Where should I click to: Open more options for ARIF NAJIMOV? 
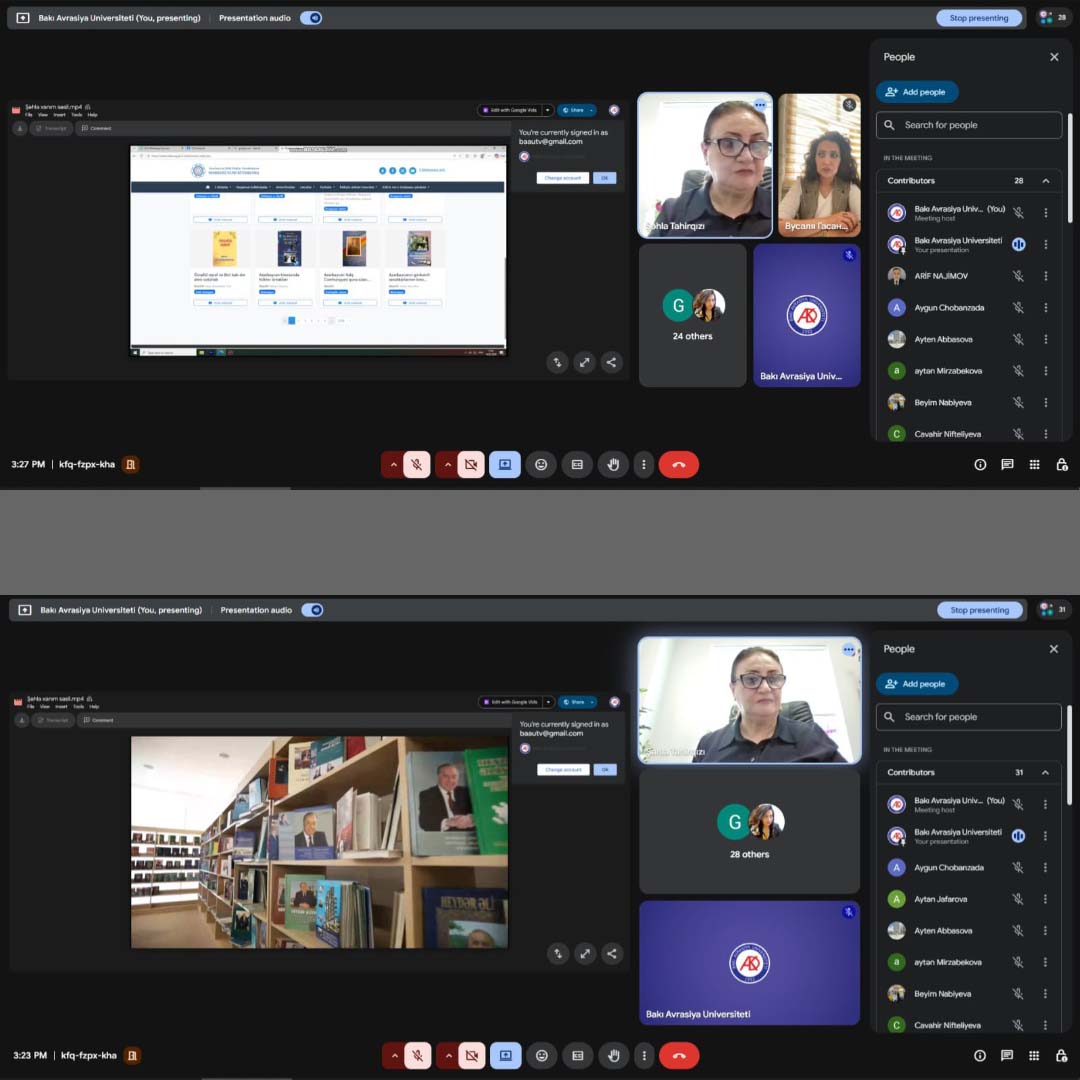coord(1046,276)
